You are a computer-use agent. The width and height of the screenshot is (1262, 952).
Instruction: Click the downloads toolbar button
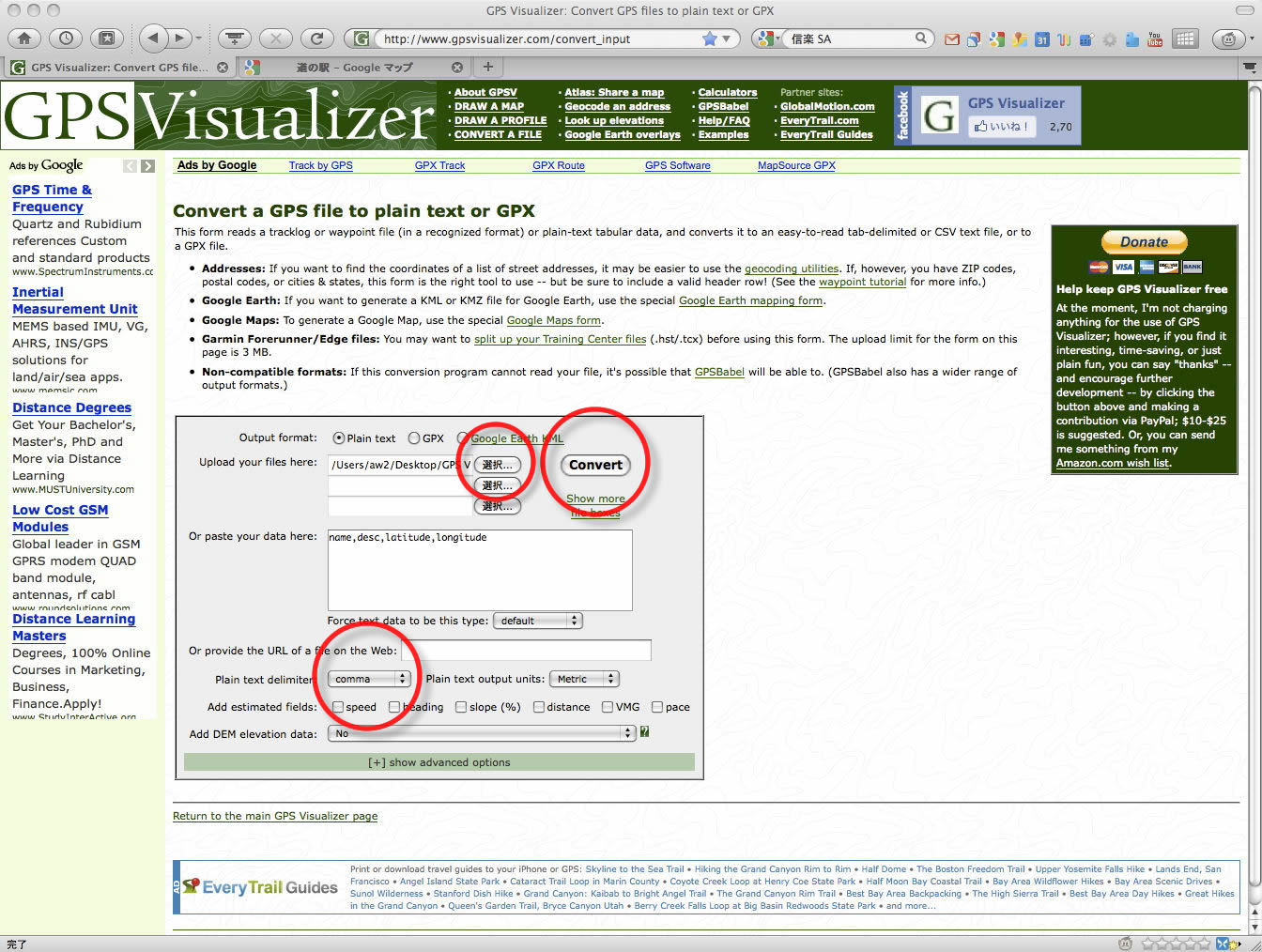tap(234, 38)
